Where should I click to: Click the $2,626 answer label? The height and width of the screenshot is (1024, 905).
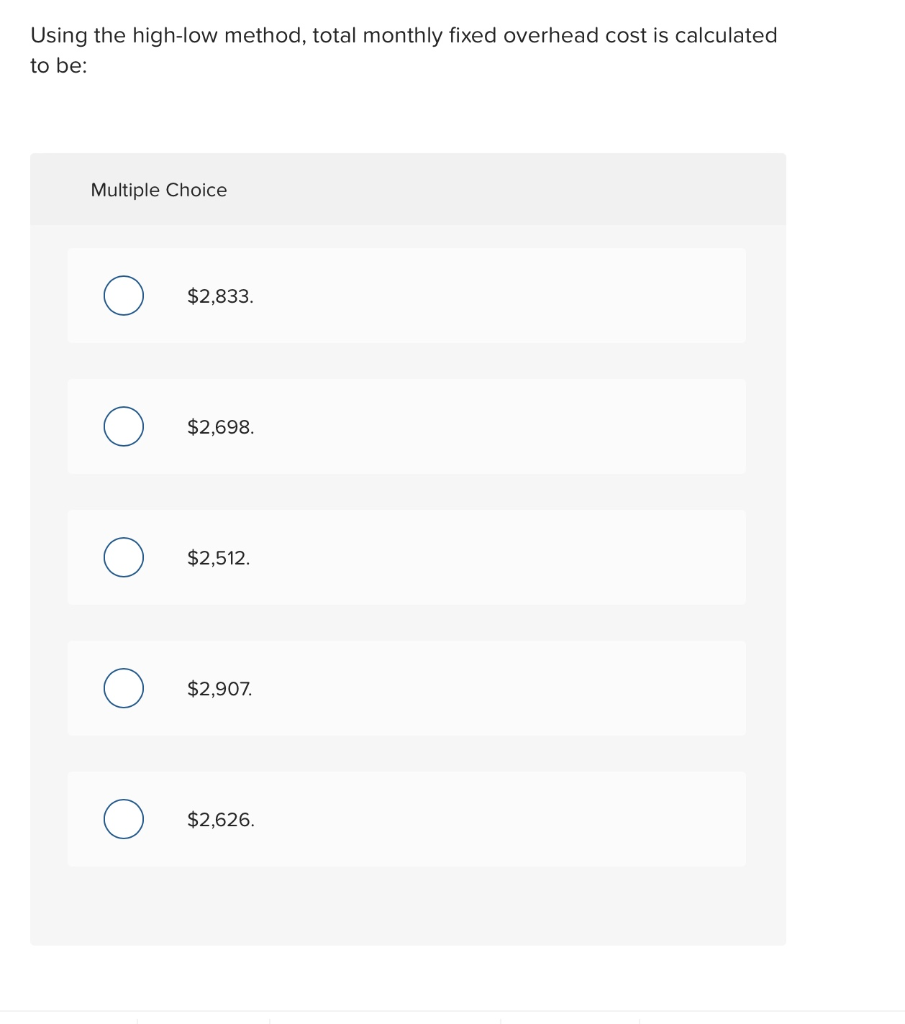(220, 819)
